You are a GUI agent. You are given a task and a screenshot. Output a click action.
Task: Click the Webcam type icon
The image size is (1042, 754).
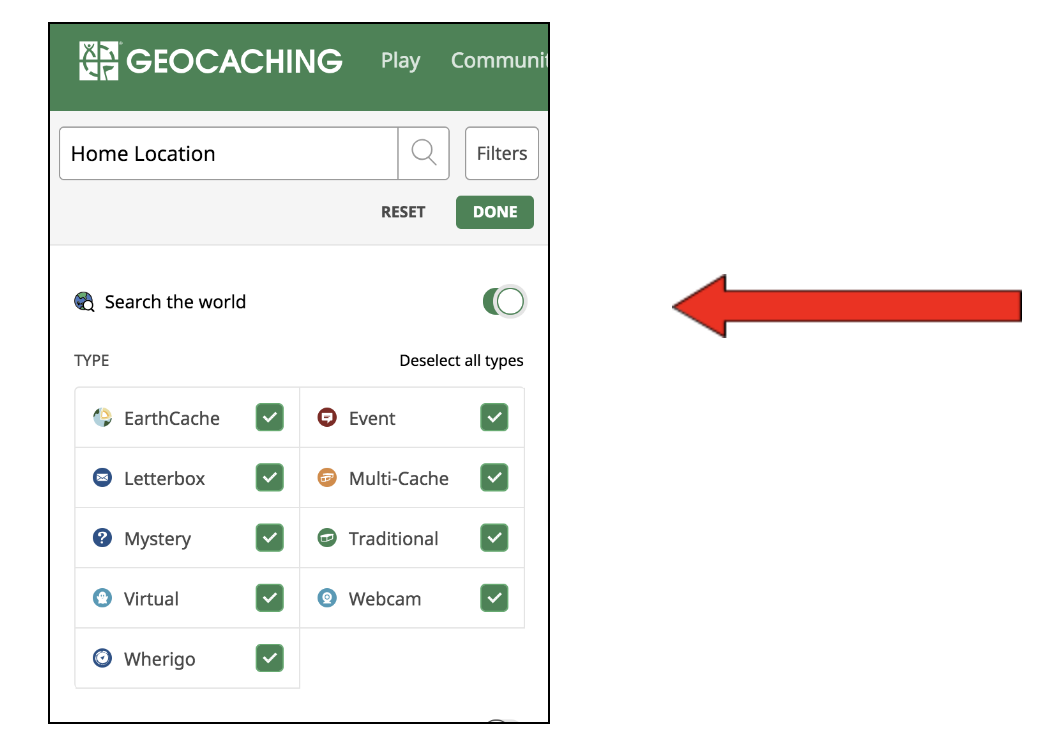pyautogui.click(x=327, y=598)
